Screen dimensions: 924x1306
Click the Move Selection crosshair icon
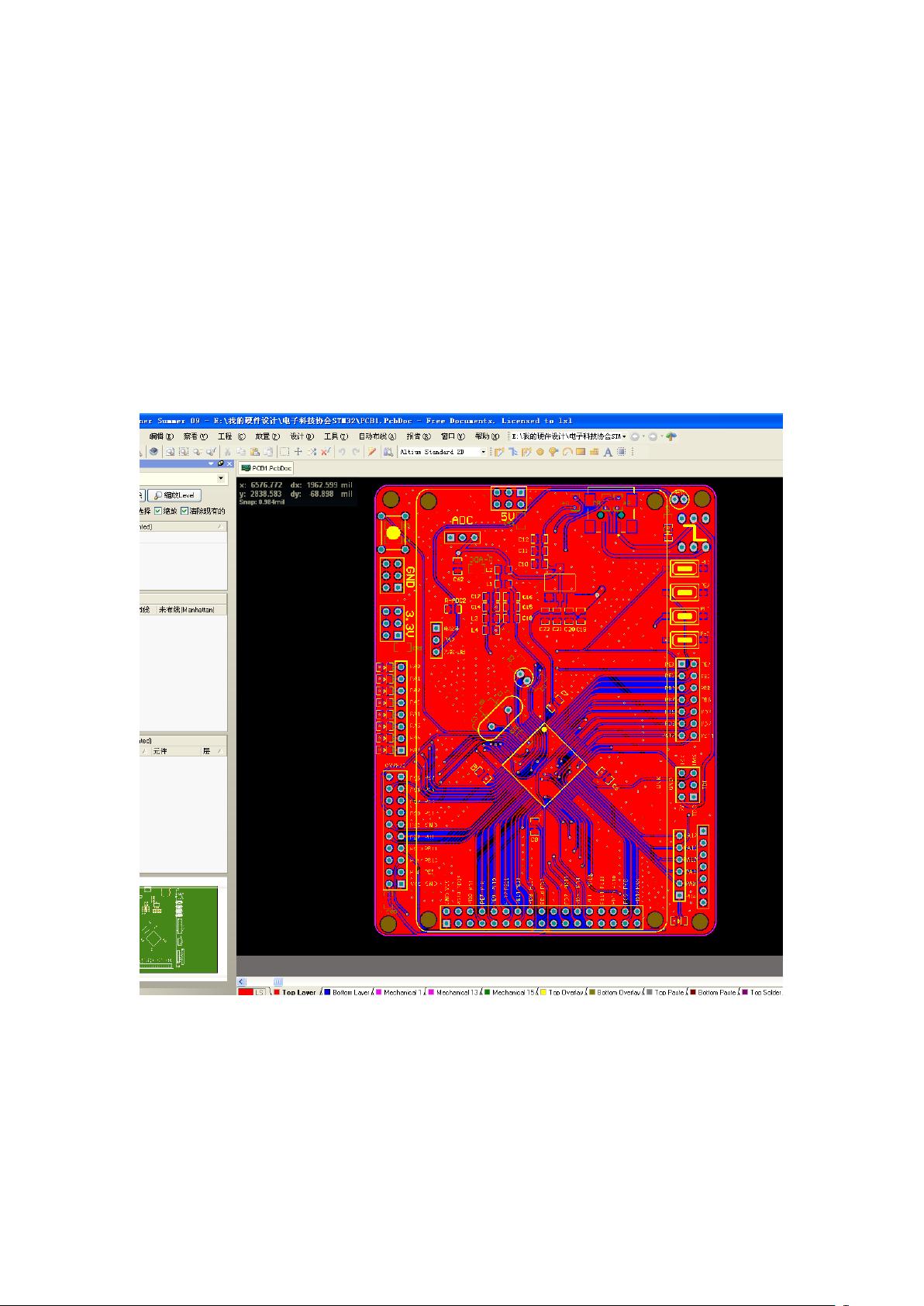298,452
